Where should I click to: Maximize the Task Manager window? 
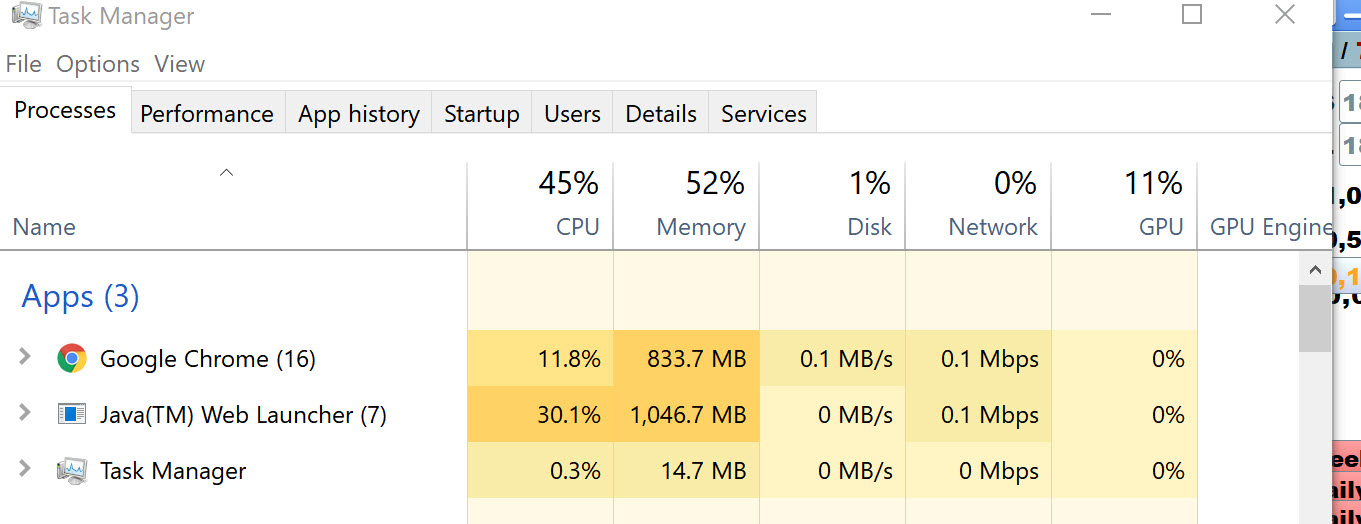[1191, 15]
